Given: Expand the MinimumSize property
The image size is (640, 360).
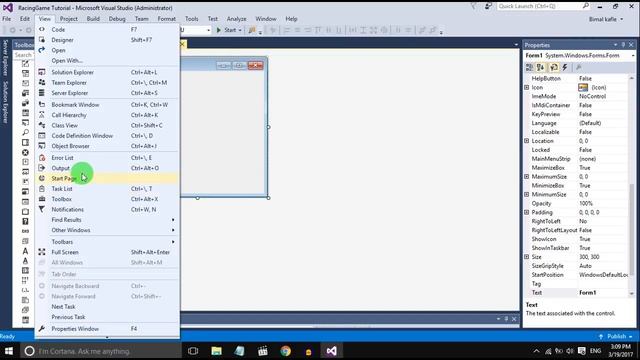Looking at the screenshot, I should click(527, 194).
